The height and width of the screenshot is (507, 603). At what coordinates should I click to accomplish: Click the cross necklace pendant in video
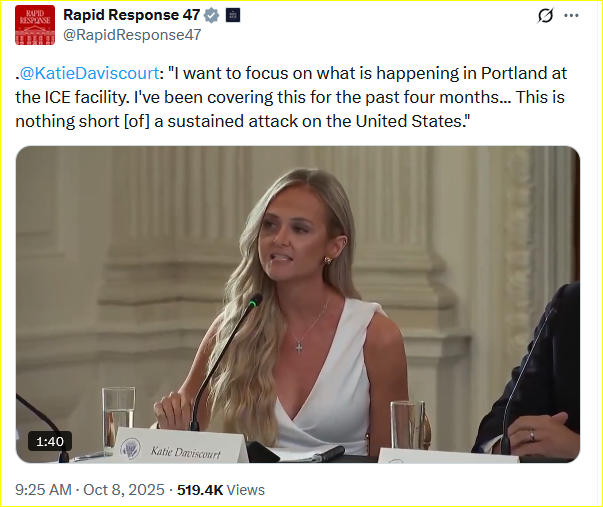pyautogui.click(x=299, y=347)
